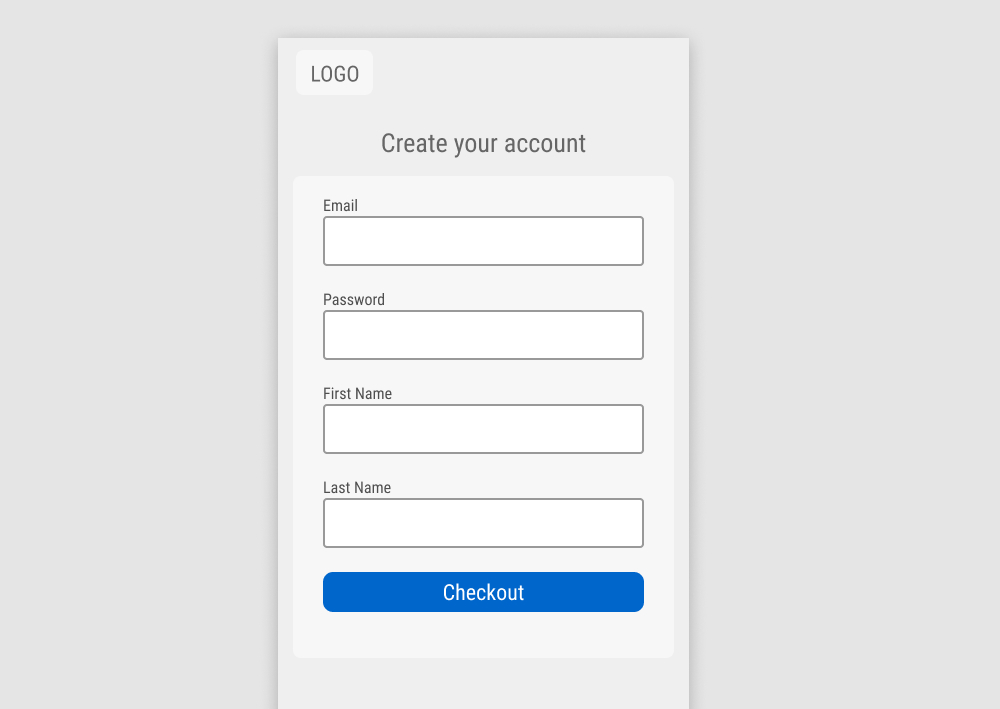Focus the Email input field

[x=483, y=241]
